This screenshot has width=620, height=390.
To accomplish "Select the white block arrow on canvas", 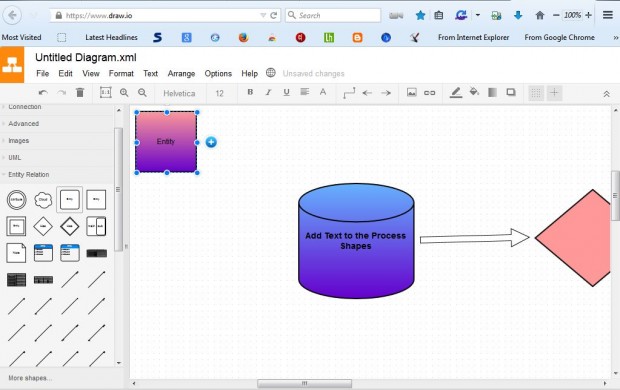I will (474, 238).
